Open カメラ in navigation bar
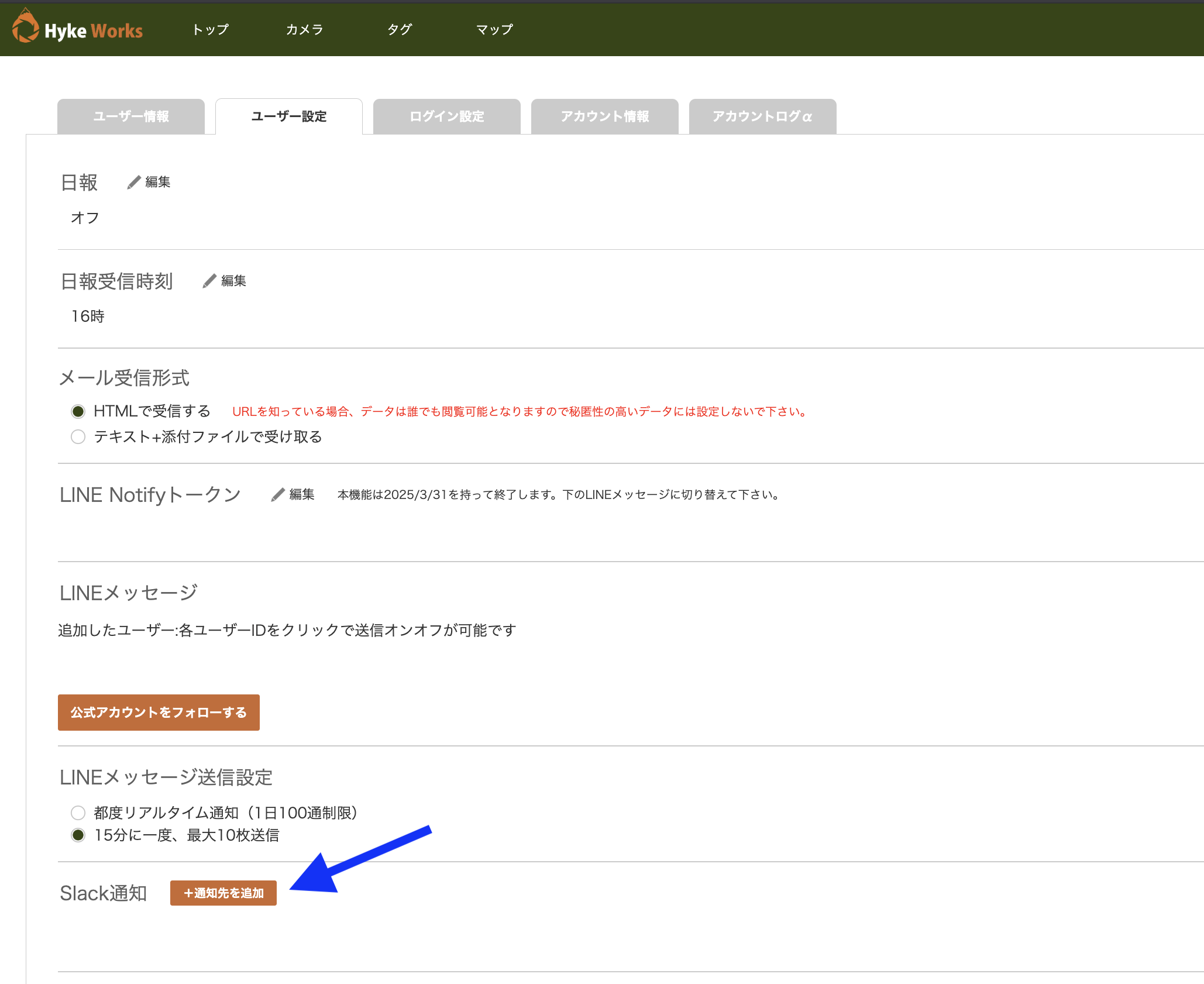1204x984 pixels. 304,29
